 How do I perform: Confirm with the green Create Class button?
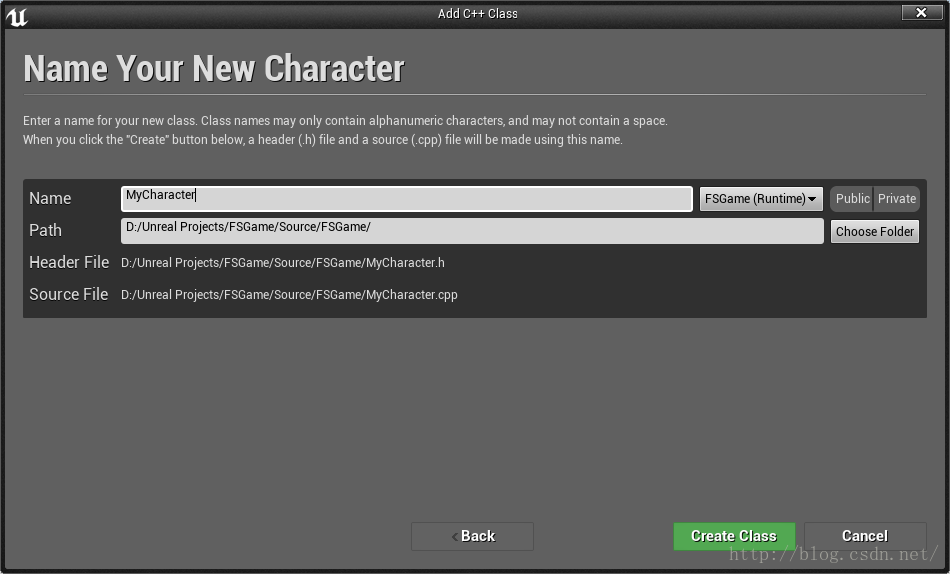point(734,536)
